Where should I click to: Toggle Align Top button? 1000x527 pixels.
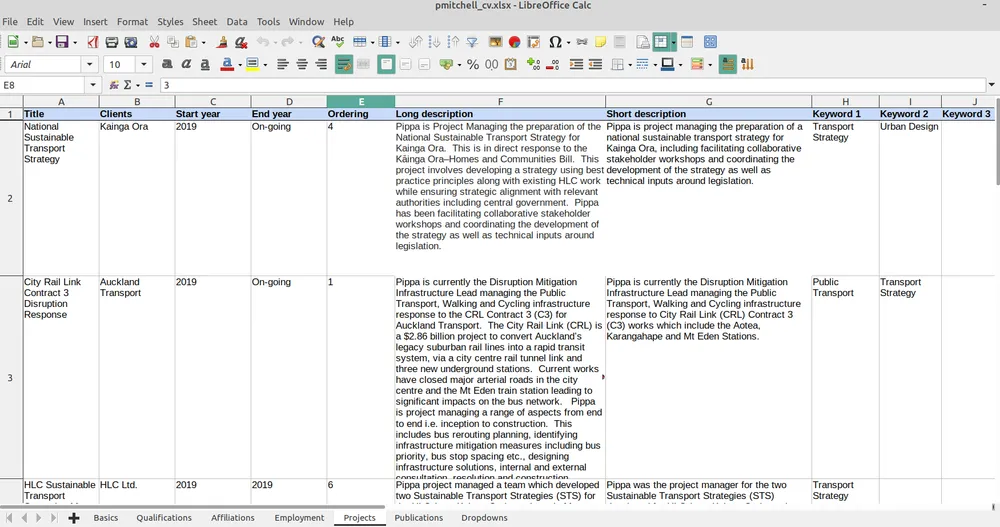point(386,64)
